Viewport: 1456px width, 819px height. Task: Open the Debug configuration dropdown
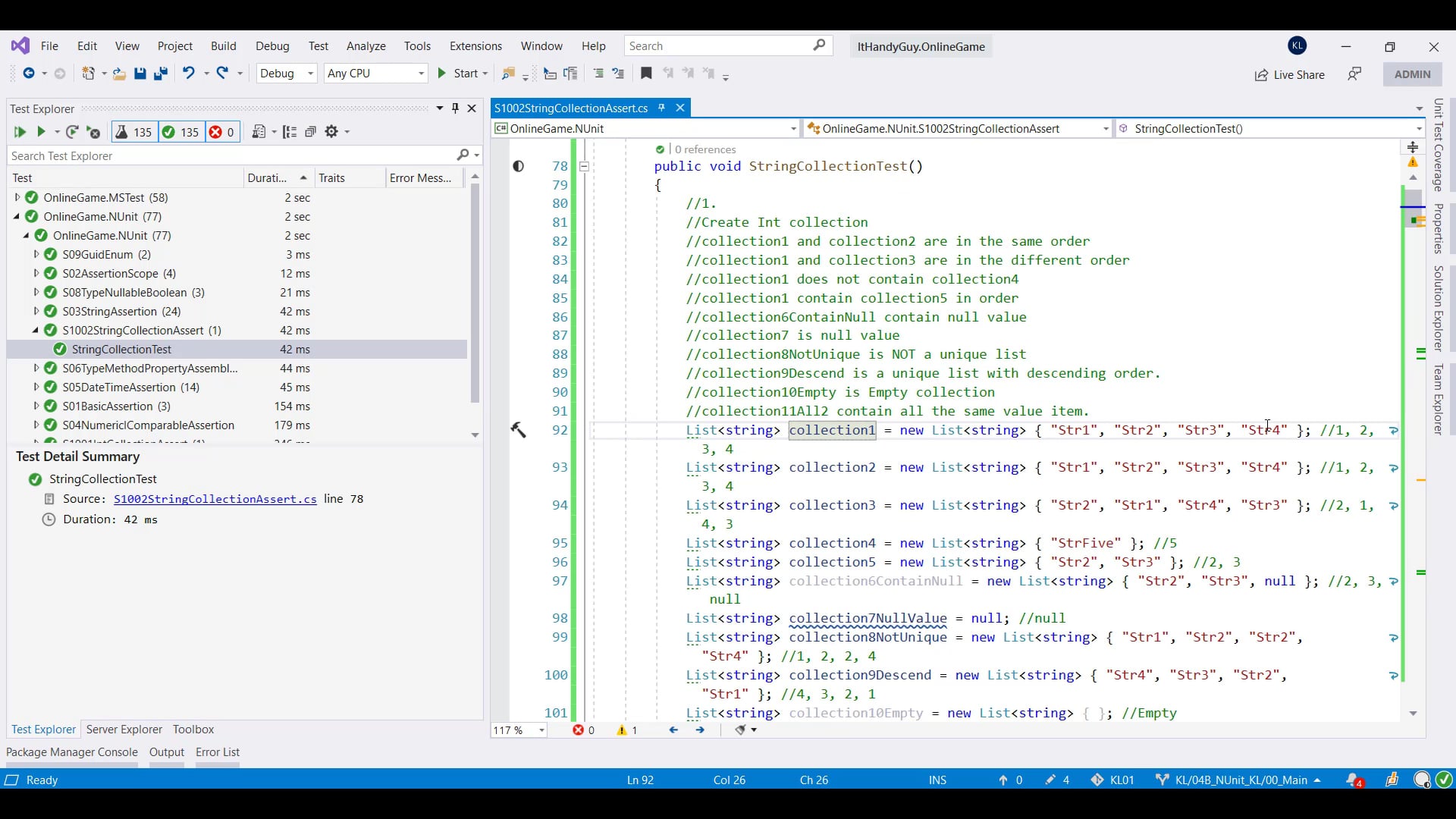286,74
